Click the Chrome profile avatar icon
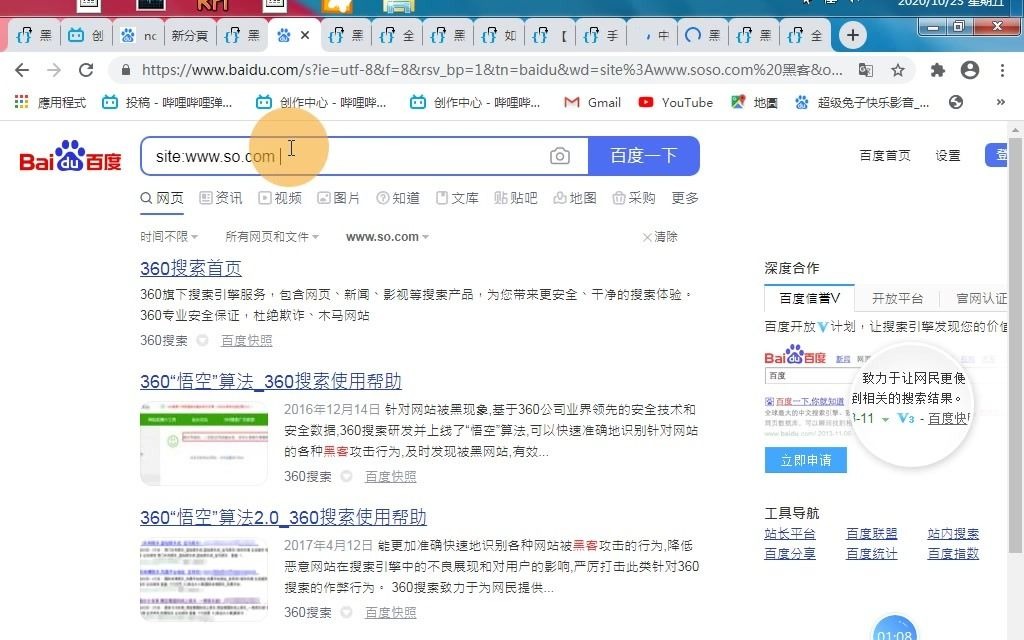1024x640 pixels. tap(969, 71)
